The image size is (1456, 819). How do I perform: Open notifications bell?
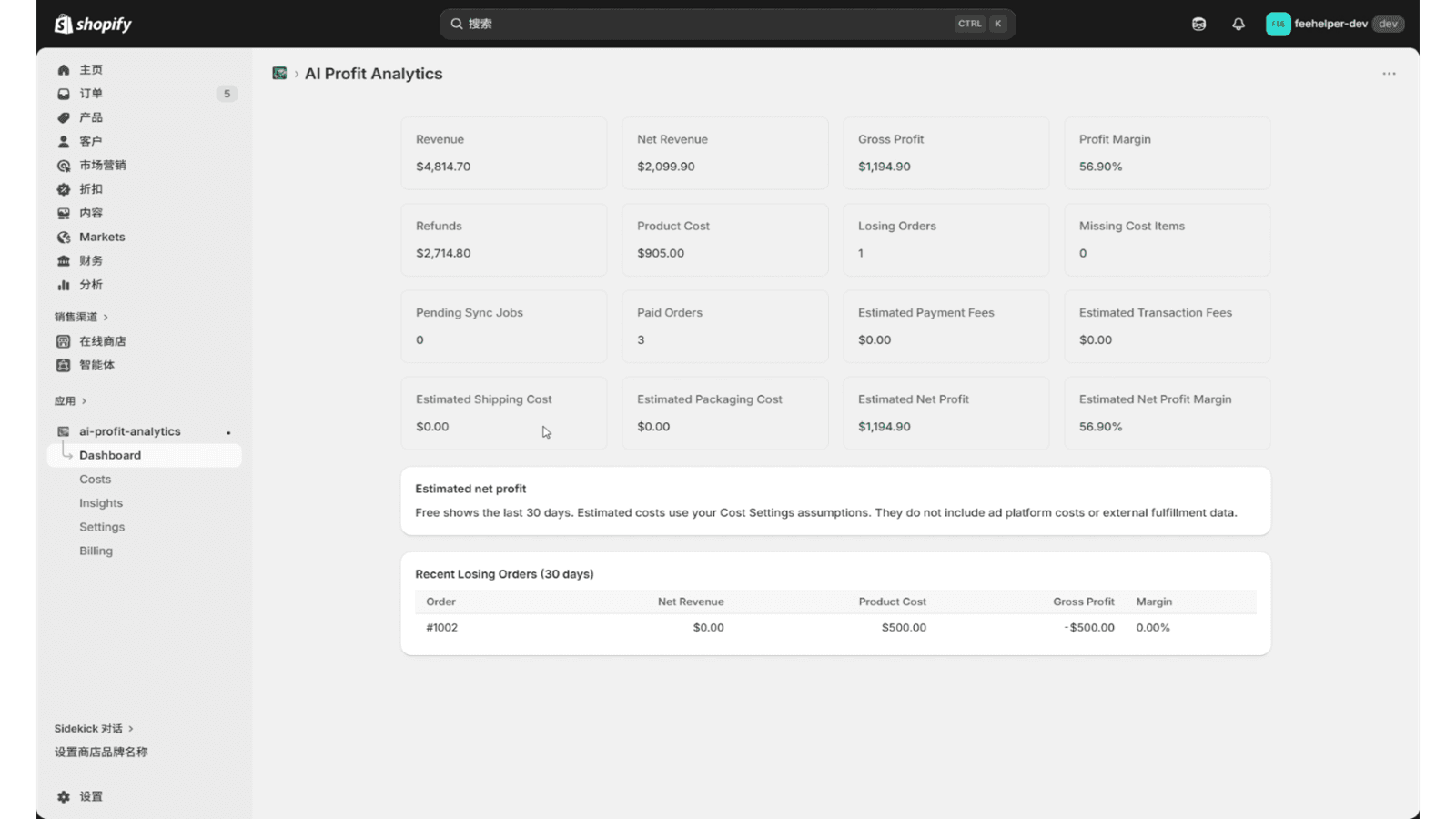(1239, 24)
